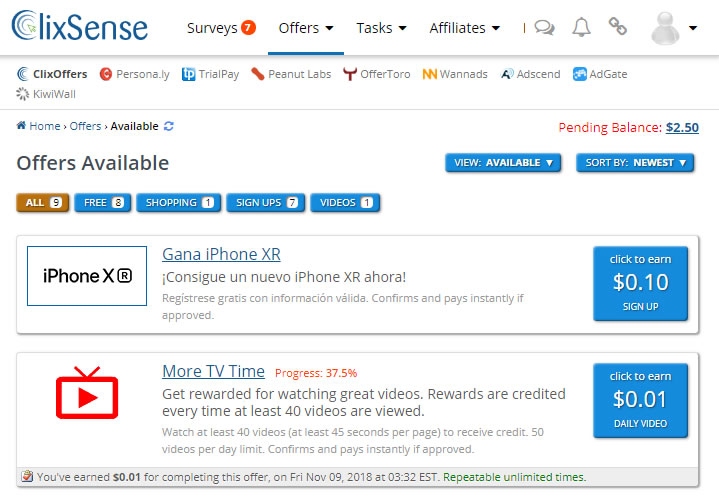Viewport: 719px width, 499px height.
Task: Expand the Offers dropdown menu
Action: click(306, 28)
